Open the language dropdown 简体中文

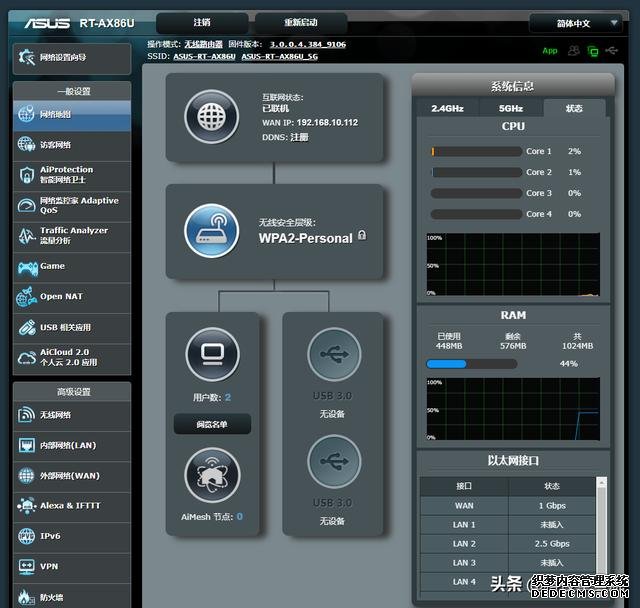tap(576, 23)
